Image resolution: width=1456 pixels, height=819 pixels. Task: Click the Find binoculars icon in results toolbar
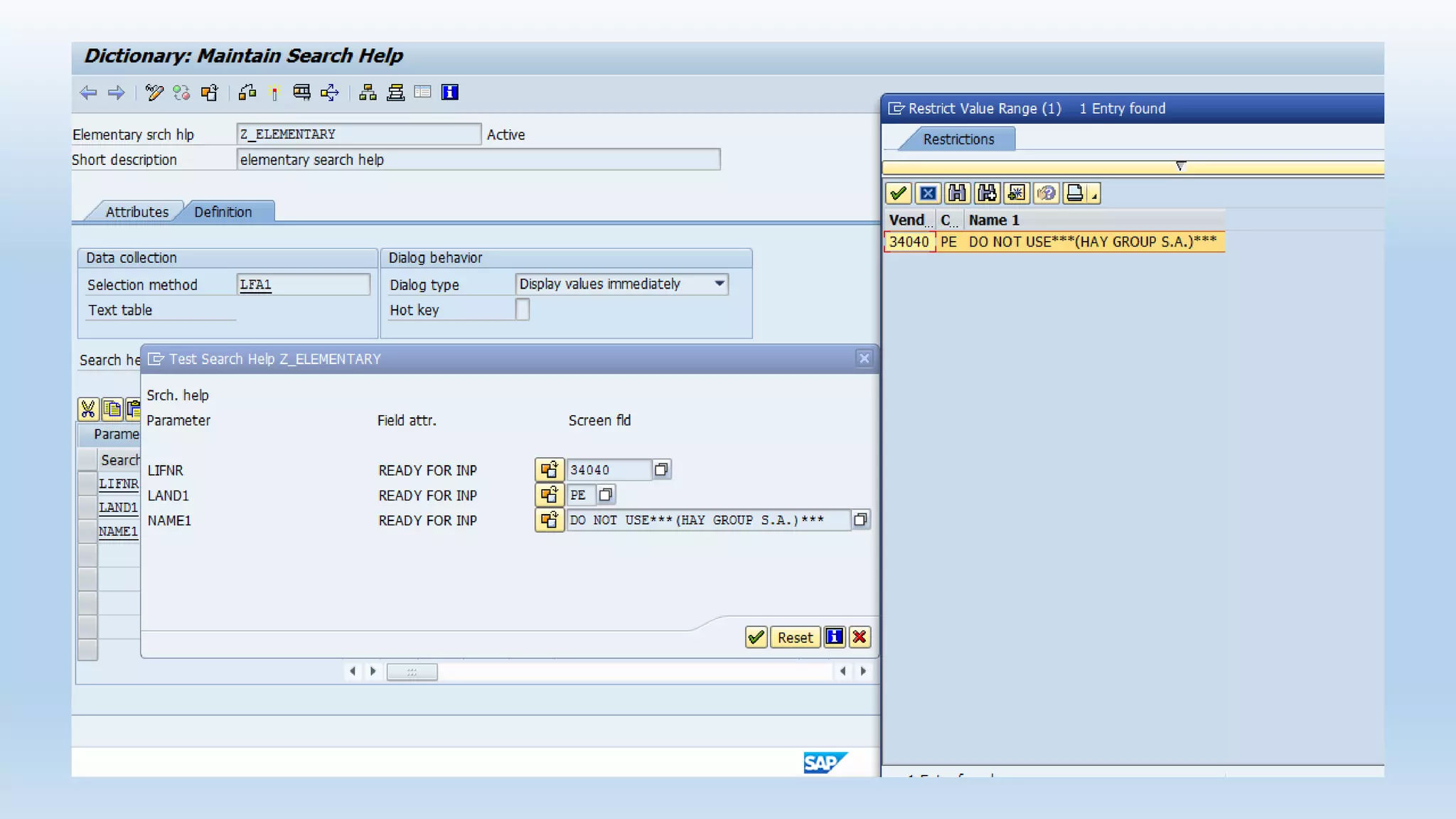[957, 193]
